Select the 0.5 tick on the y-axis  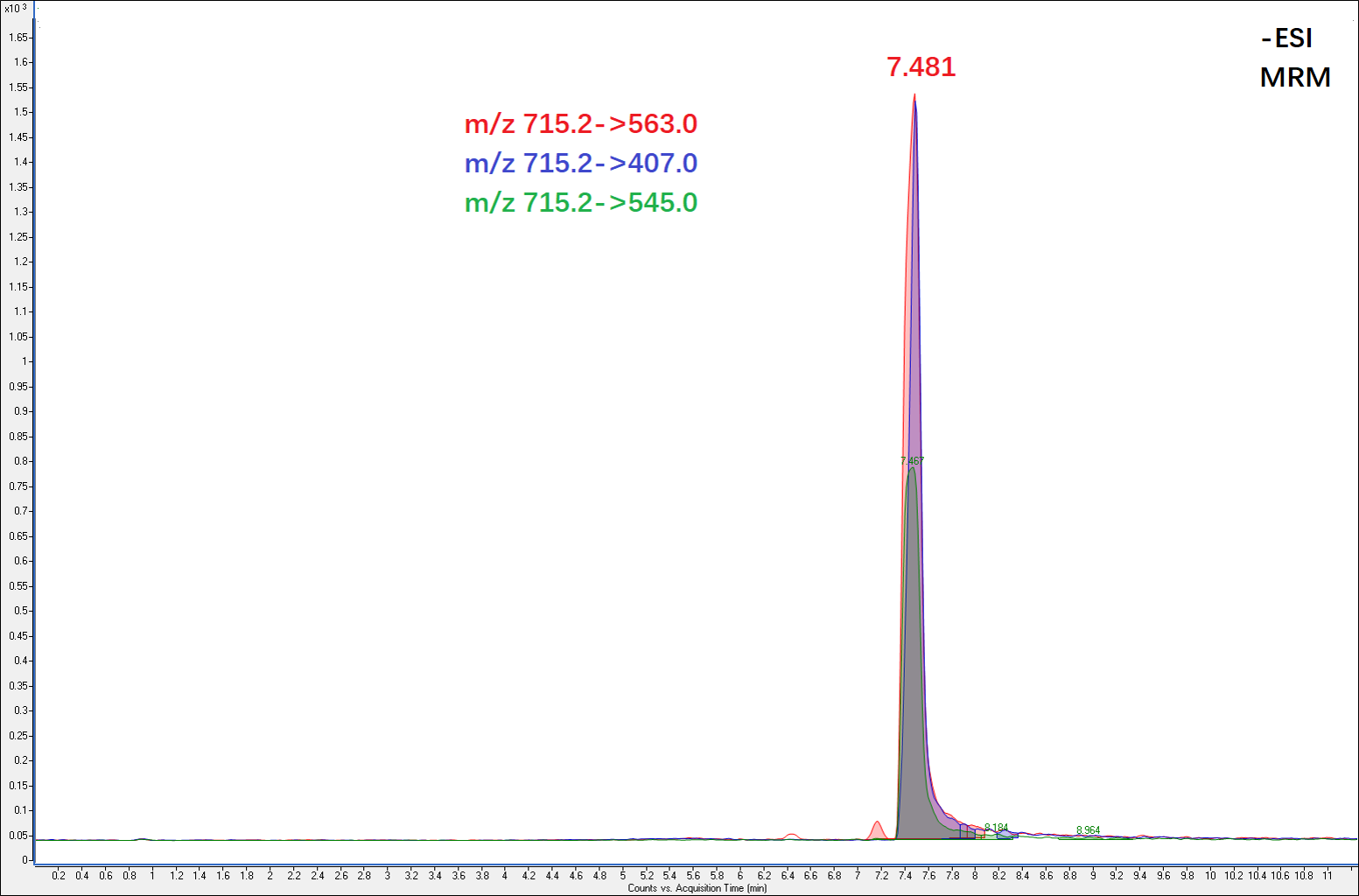(21, 611)
